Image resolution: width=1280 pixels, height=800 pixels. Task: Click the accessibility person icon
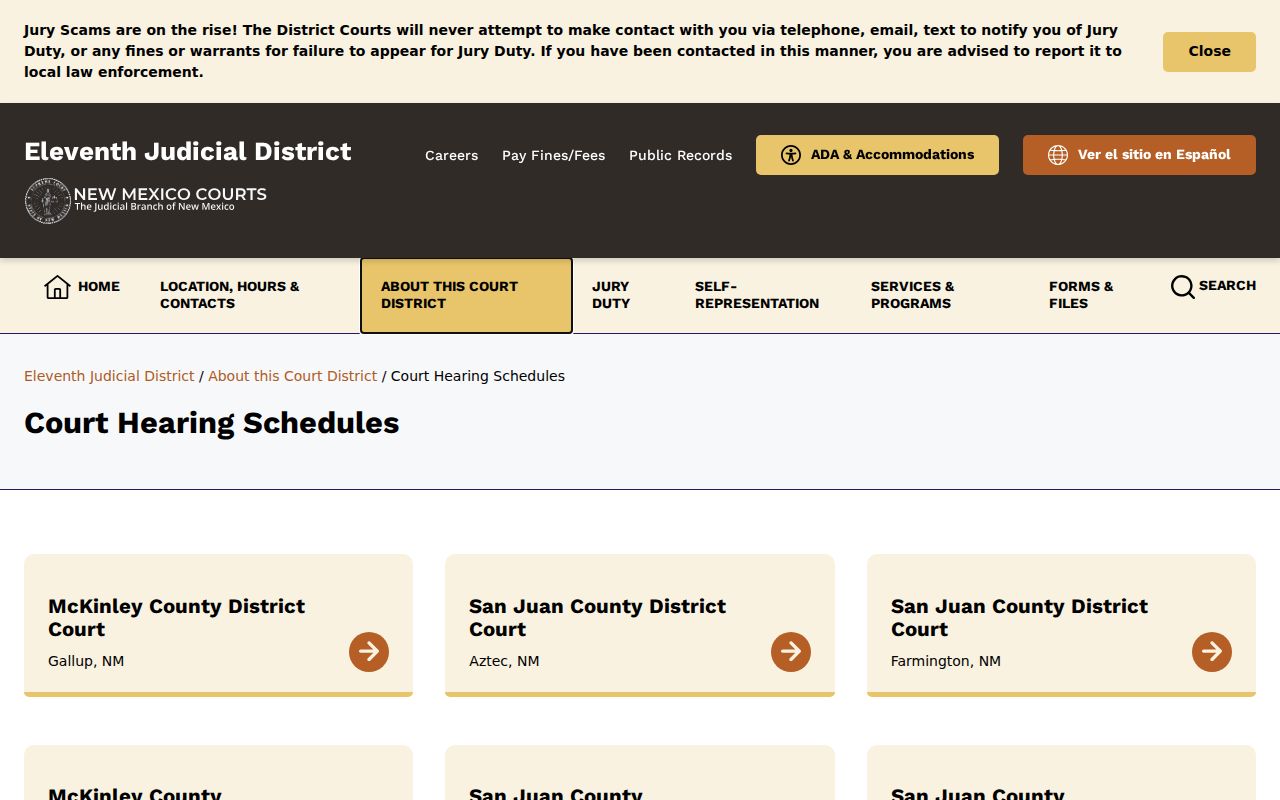point(791,155)
